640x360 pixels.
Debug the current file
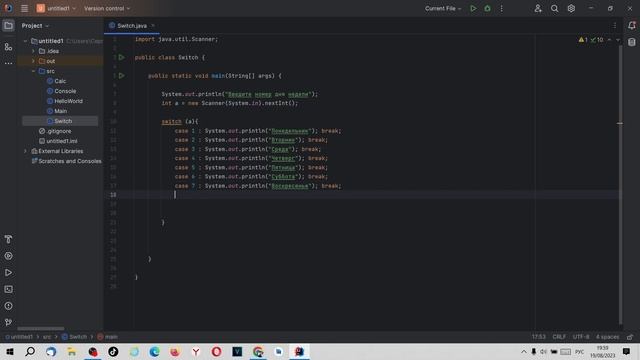pos(487,8)
